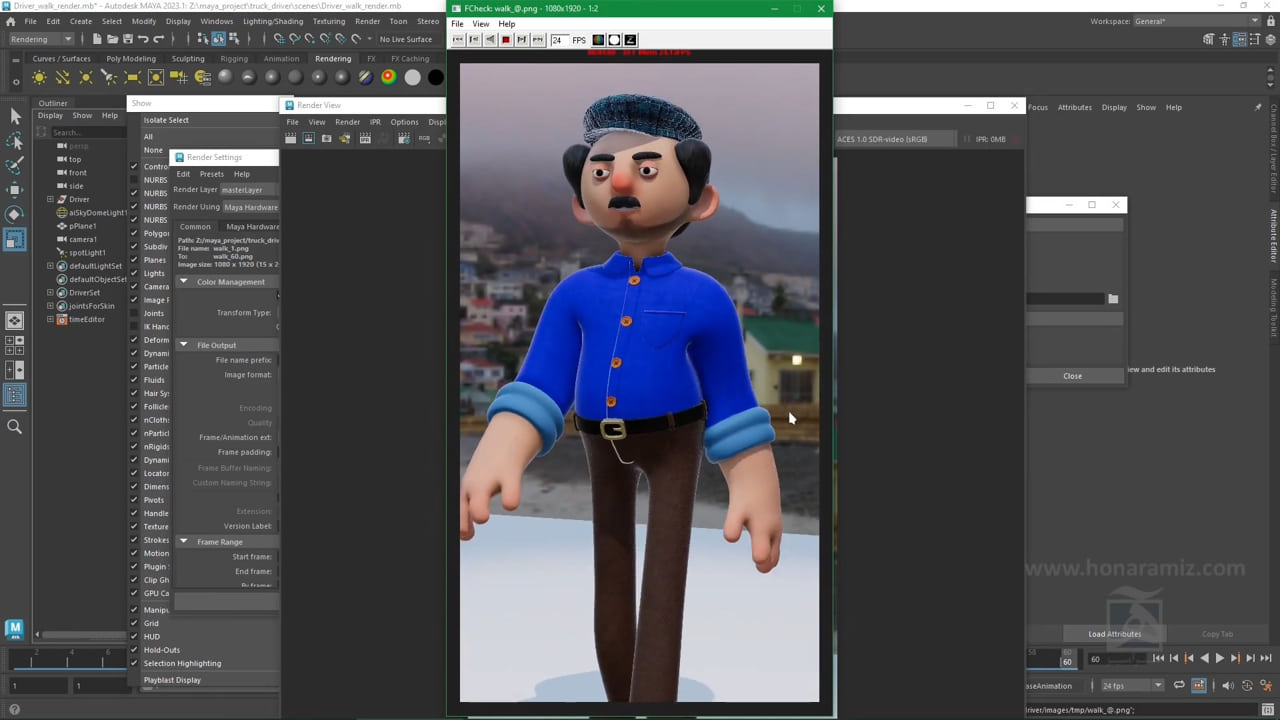Open Lighting/Shading menu
1280x720 pixels.
point(273,21)
